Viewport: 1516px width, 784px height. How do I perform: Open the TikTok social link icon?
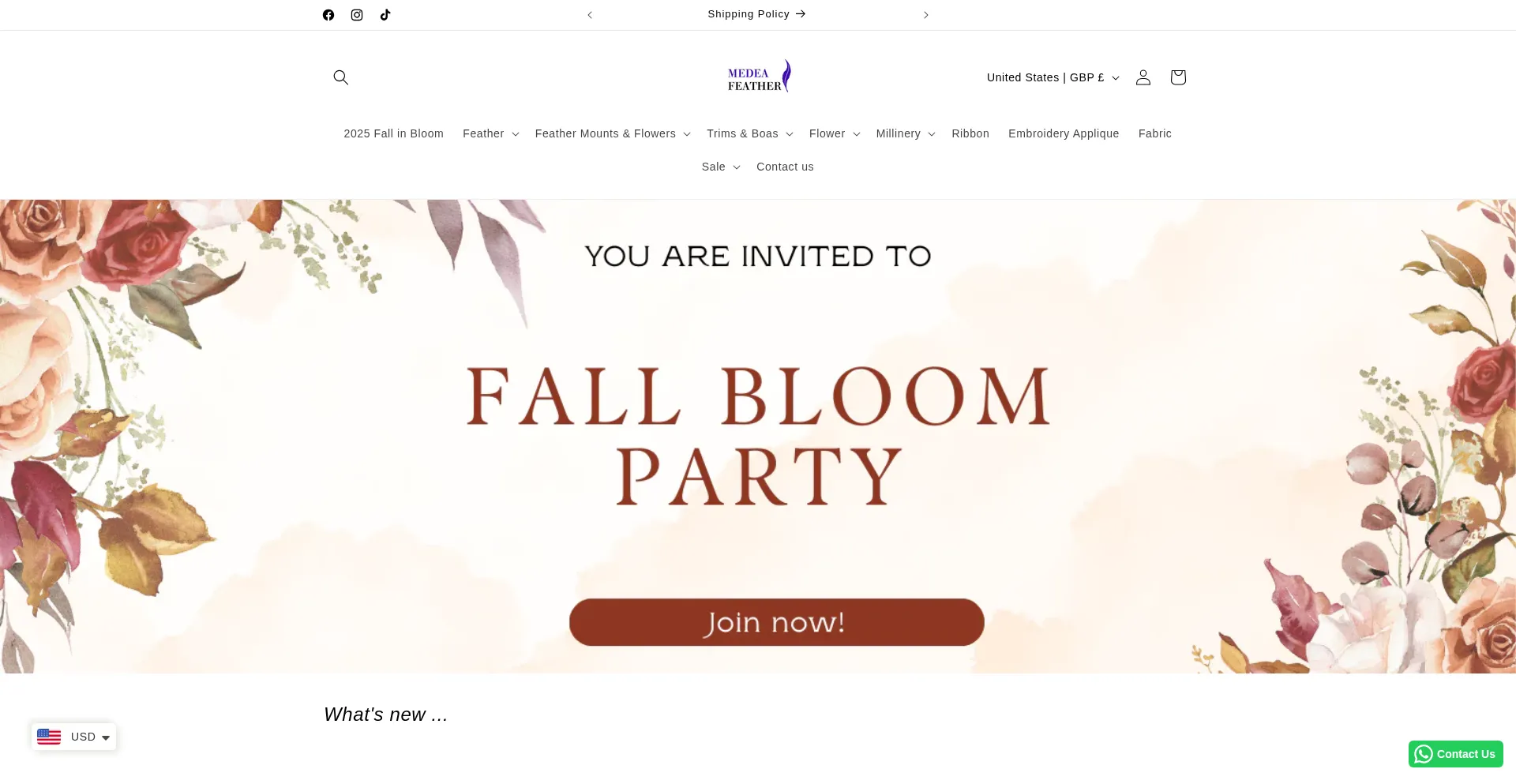pyautogui.click(x=385, y=15)
